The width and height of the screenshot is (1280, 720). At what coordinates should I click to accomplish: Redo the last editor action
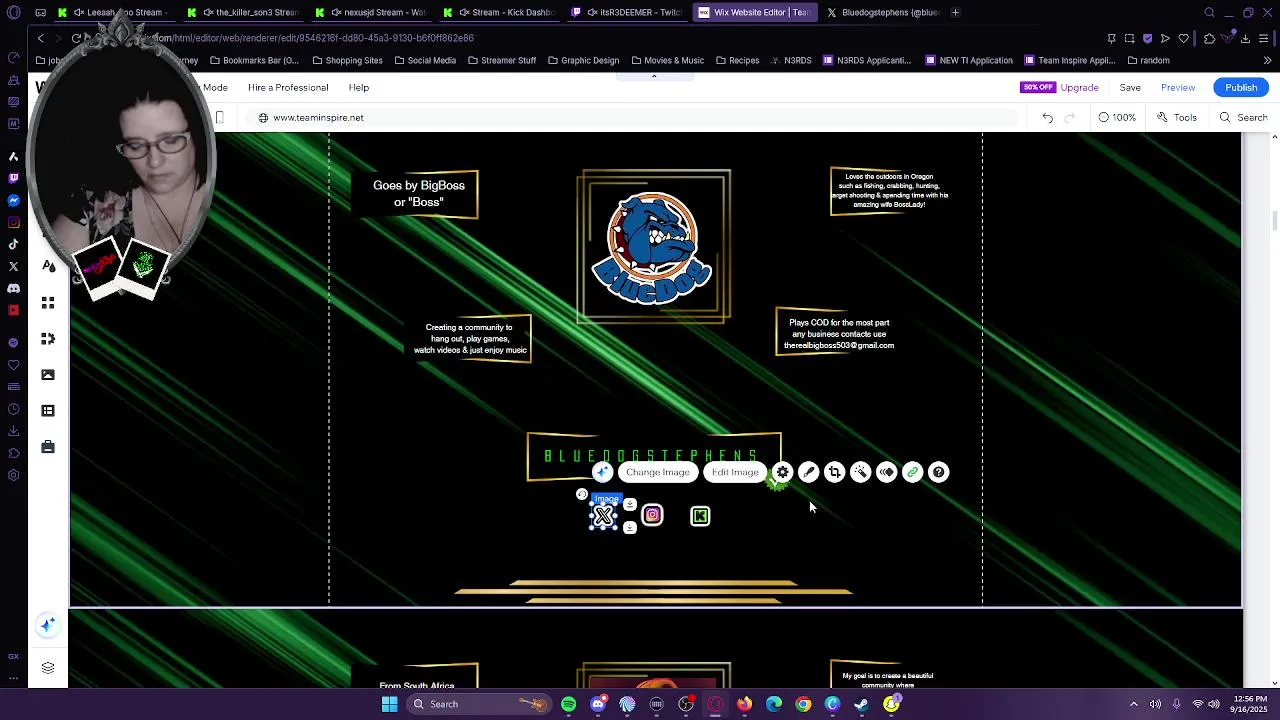pyautogui.click(x=1069, y=118)
